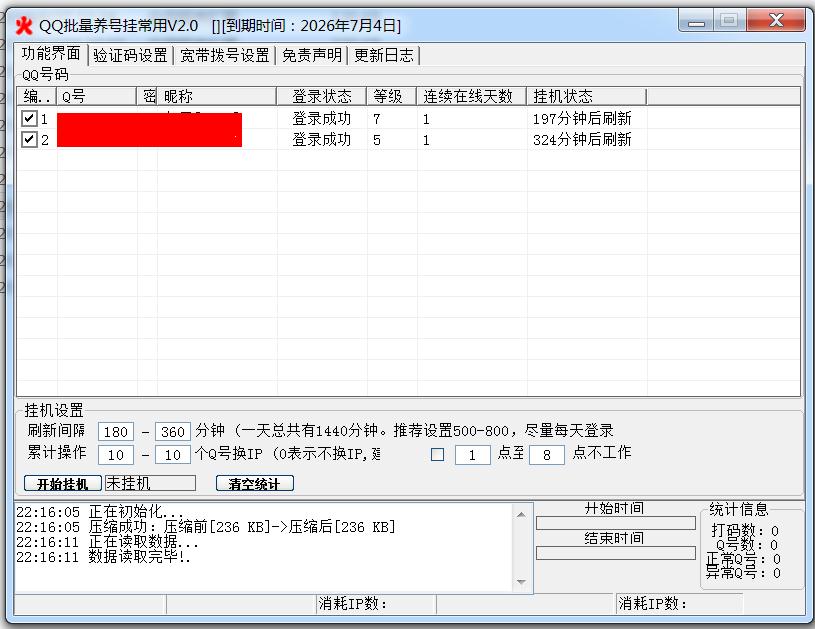
Task: Sort by the 等级 column header
Action: point(391,96)
